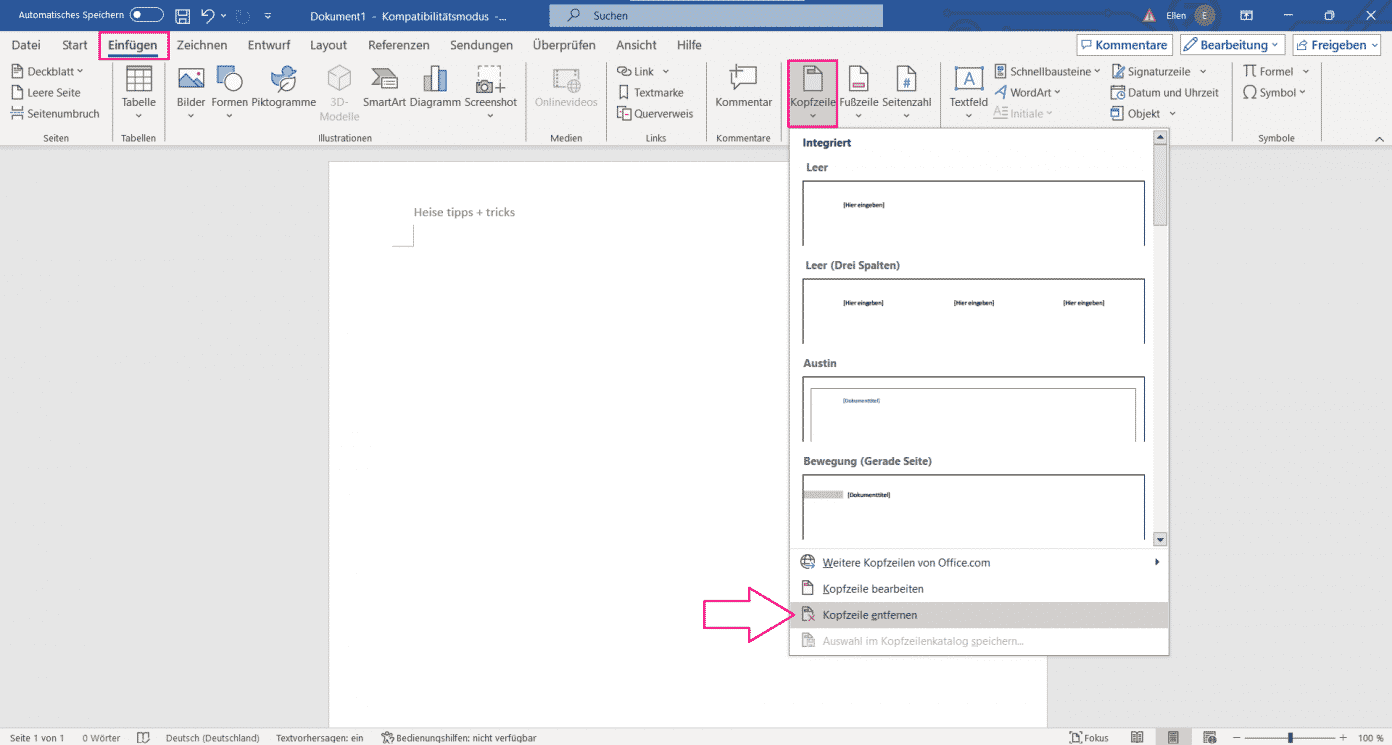Click the zoom slider in status bar
The height and width of the screenshot is (745, 1392).
(1289, 738)
